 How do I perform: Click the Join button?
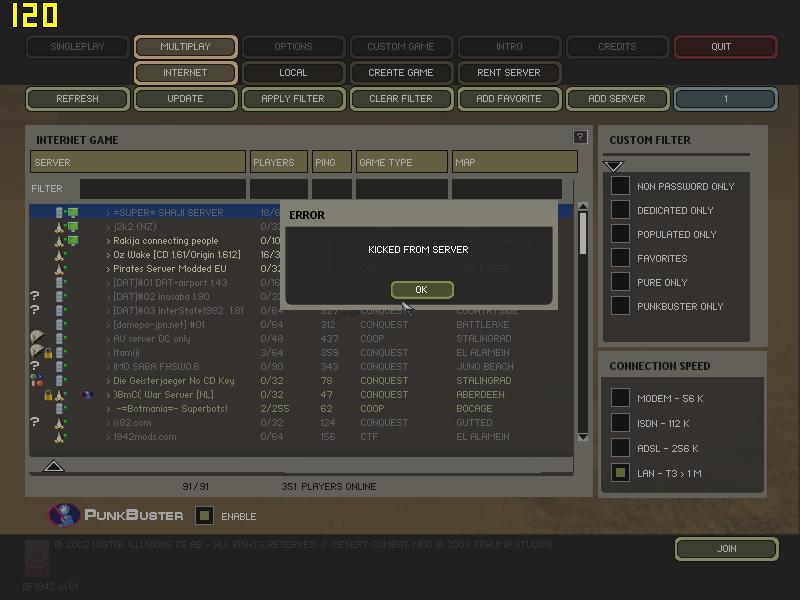click(727, 548)
